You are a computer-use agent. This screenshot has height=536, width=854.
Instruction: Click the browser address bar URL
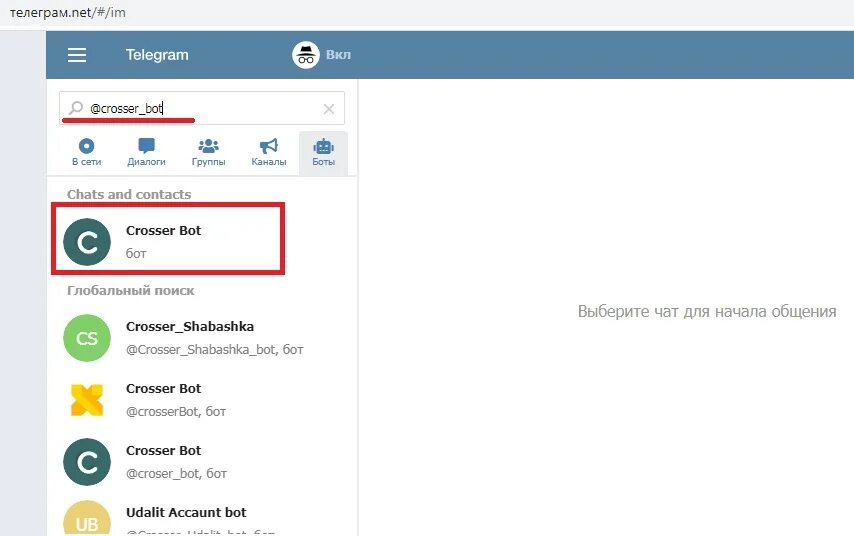68,13
